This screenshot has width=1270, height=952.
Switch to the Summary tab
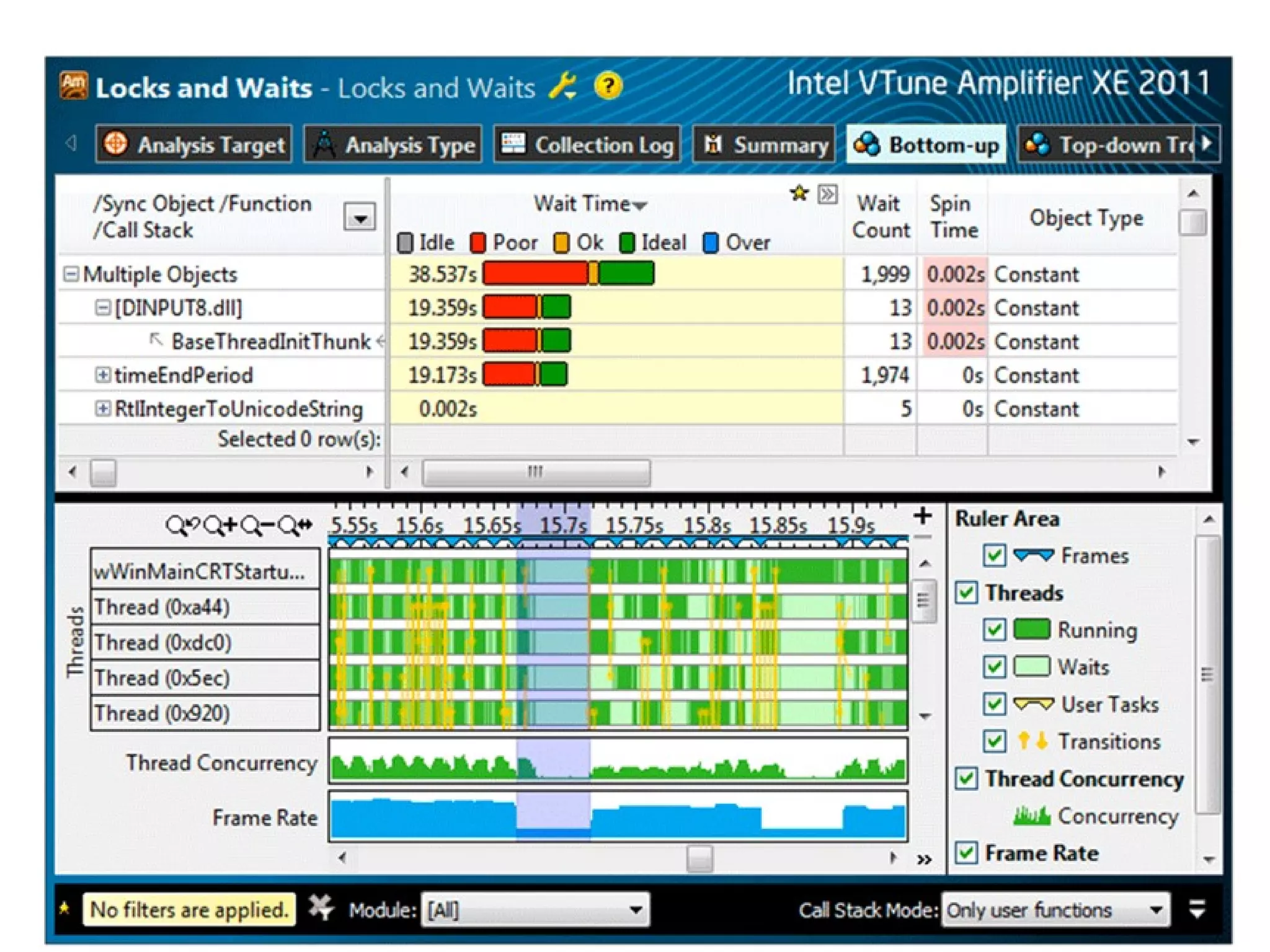tap(764, 145)
